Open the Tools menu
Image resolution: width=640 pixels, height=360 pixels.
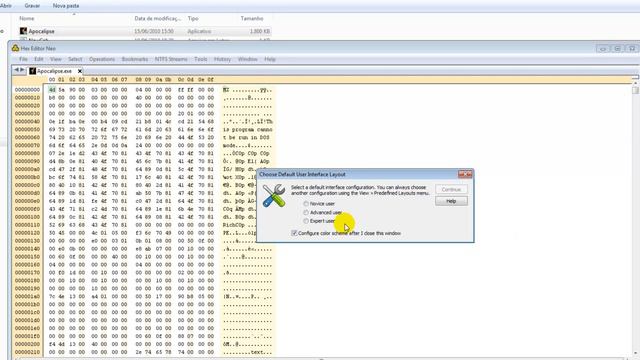(x=200, y=59)
